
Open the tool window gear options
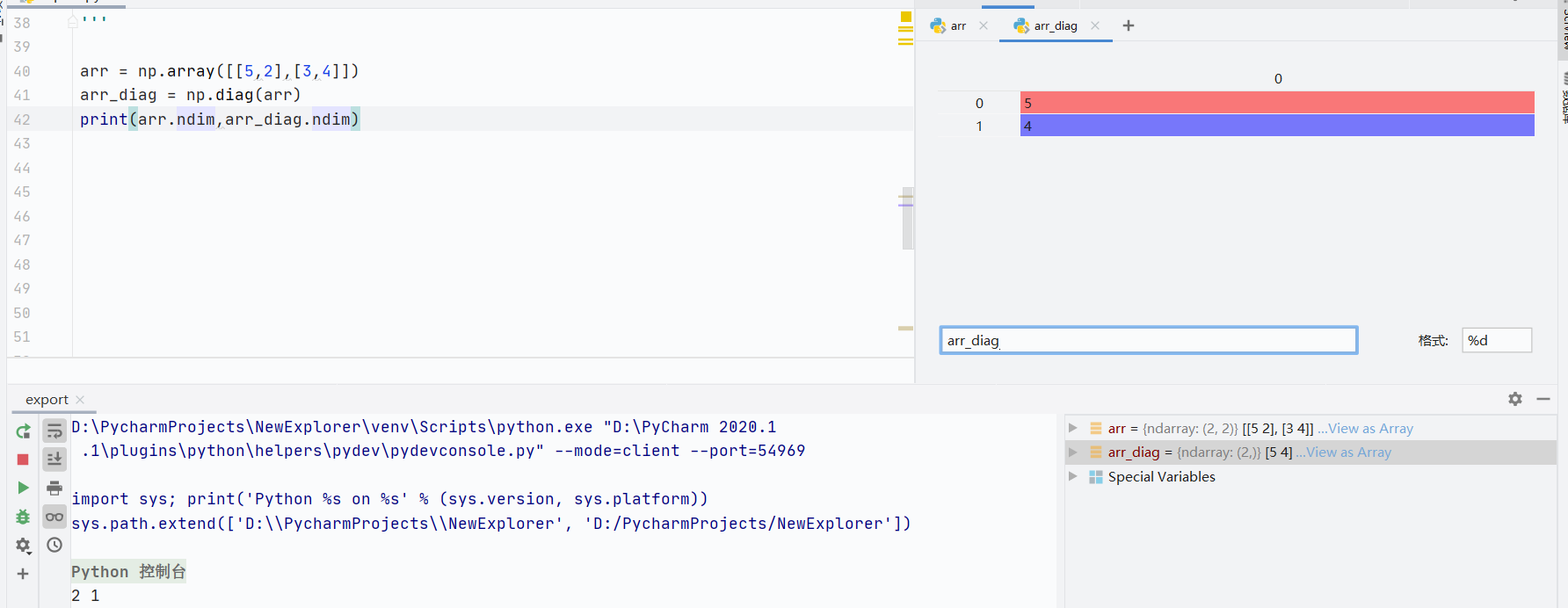1515,399
